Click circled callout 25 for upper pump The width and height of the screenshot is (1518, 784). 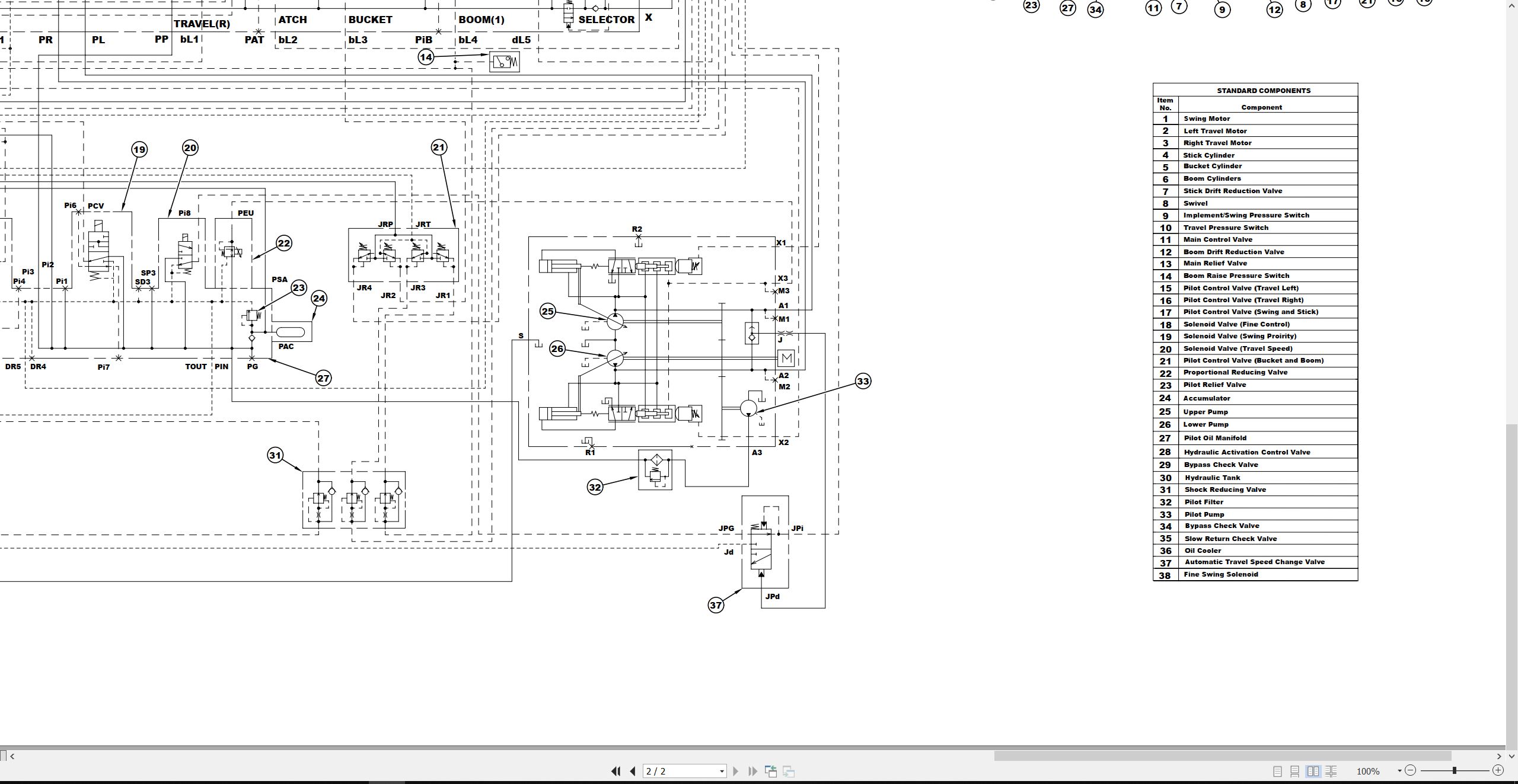548,311
